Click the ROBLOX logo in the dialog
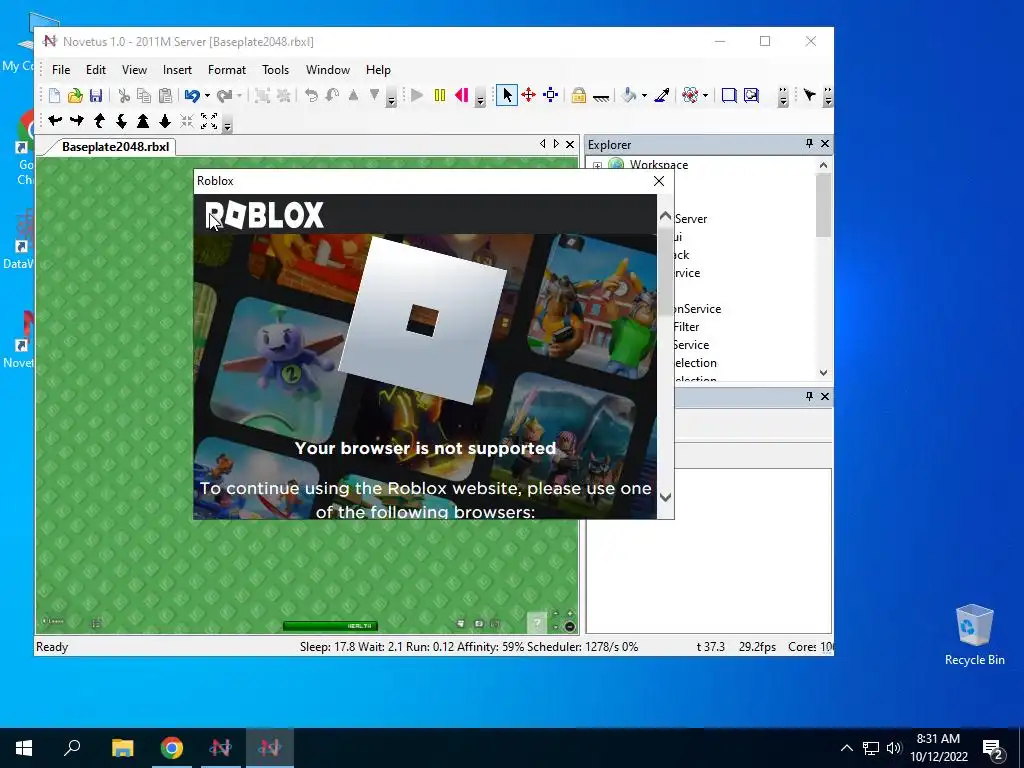Viewport: 1024px width, 768px height. [264, 215]
